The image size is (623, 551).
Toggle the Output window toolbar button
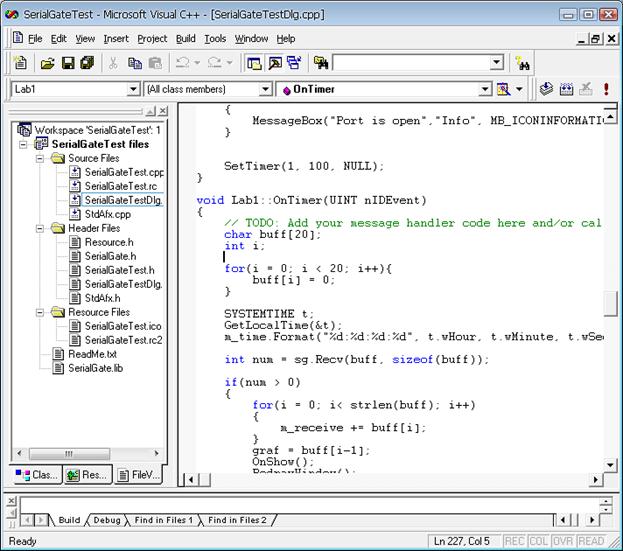point(274,63)
